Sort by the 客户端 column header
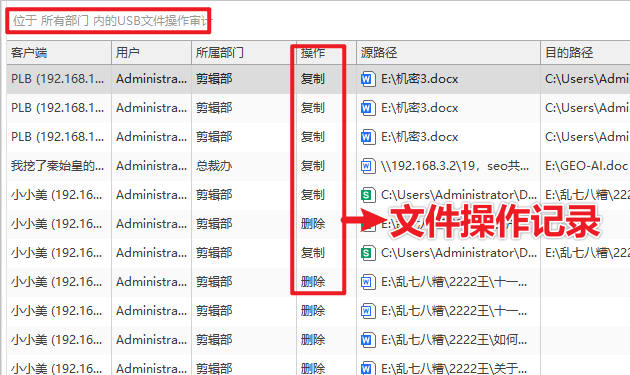630x375 pixels. point(59,53)
